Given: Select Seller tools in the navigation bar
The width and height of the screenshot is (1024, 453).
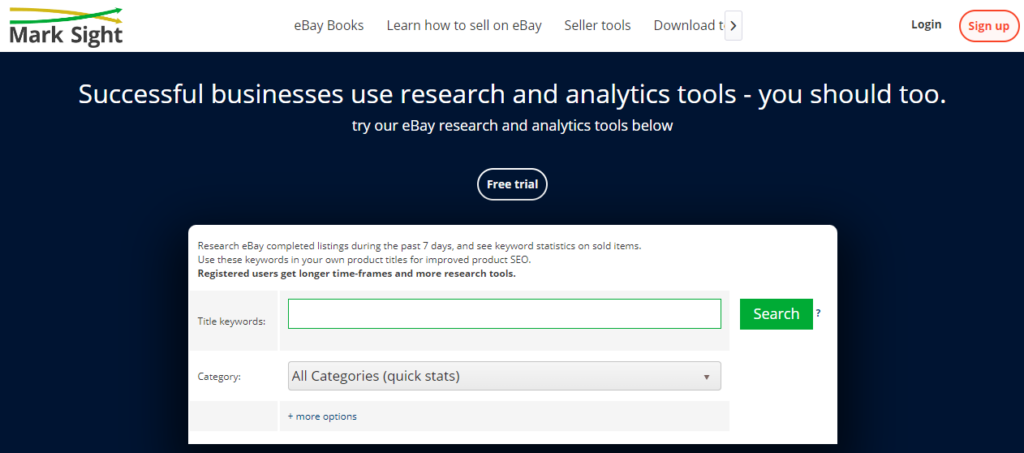Looking at the screenshot, I should (597, 25).
